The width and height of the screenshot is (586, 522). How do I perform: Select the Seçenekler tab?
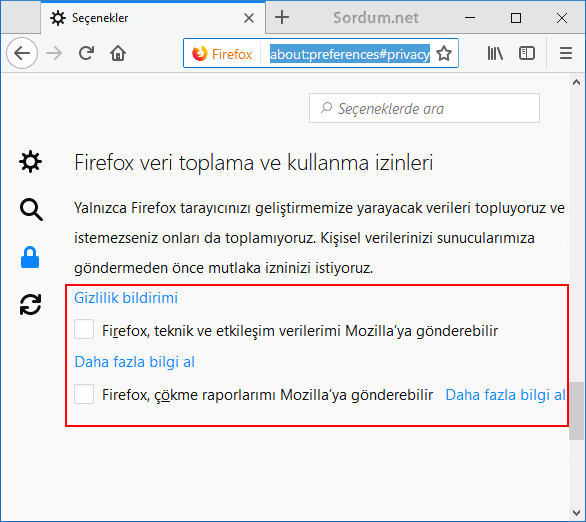pyautogui.click(x=153, y=18)
